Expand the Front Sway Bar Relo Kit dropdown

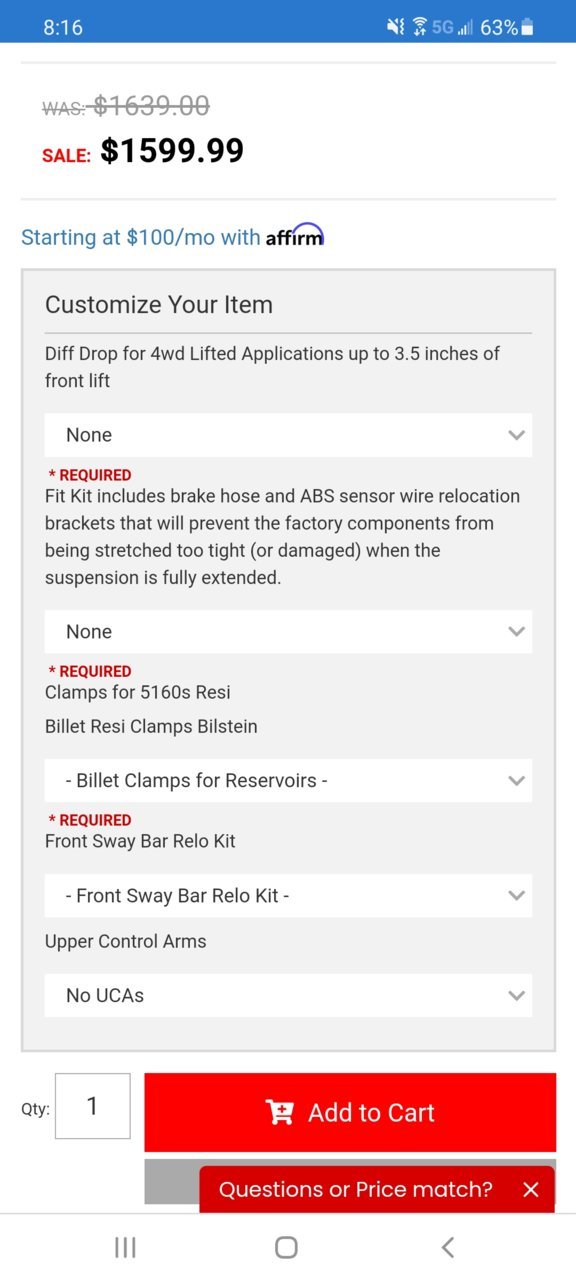pos(288,895)
